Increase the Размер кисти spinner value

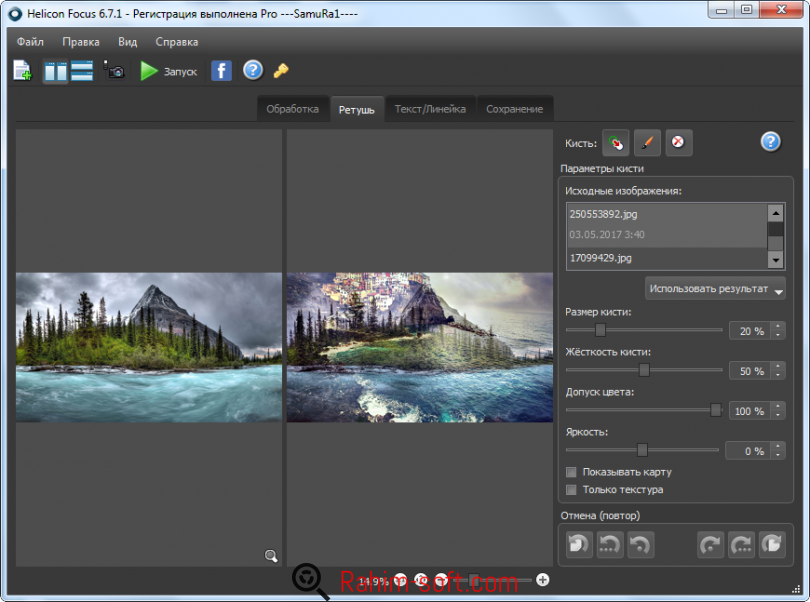778,326
